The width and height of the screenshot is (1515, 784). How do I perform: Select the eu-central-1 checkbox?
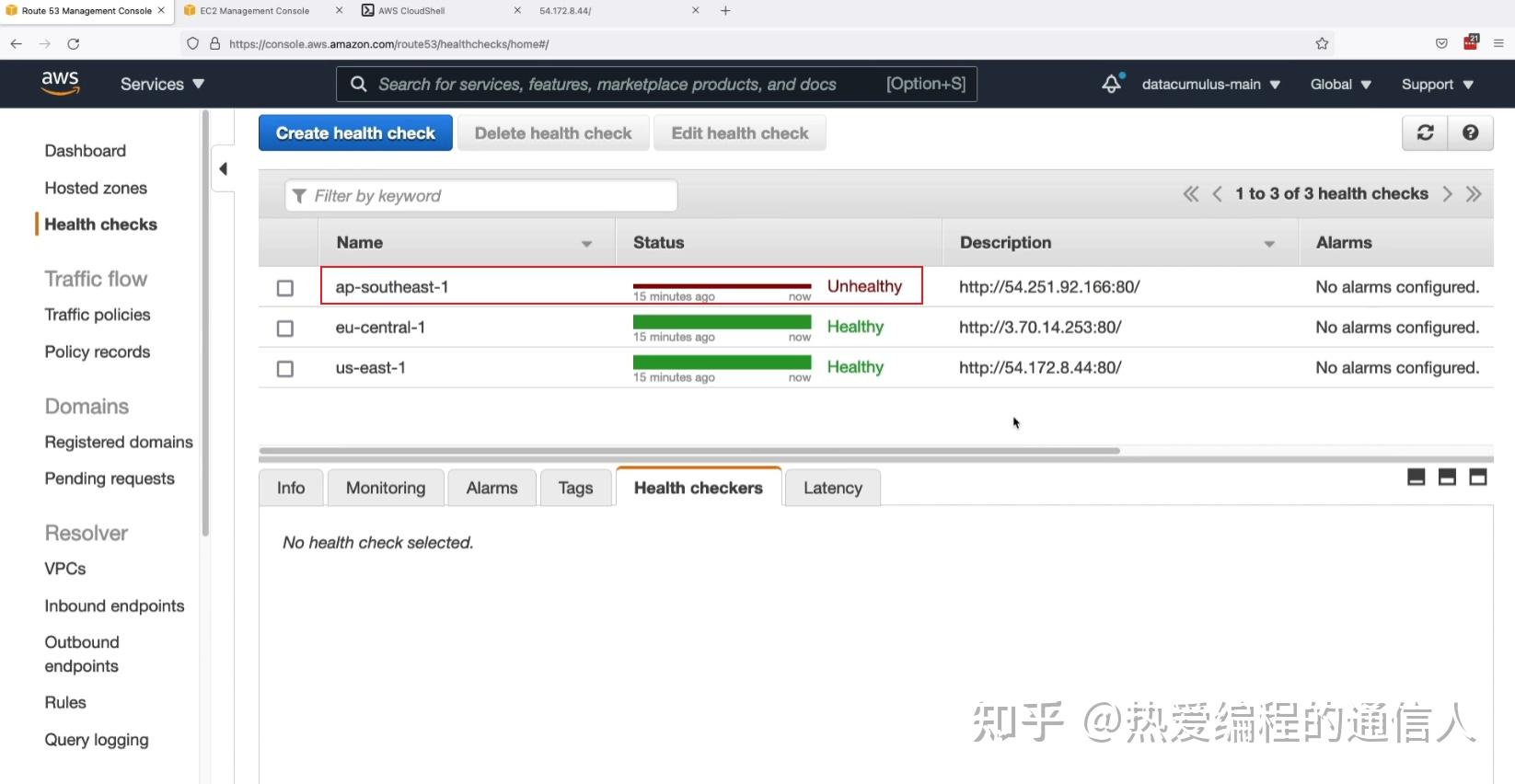coord(285,329)
